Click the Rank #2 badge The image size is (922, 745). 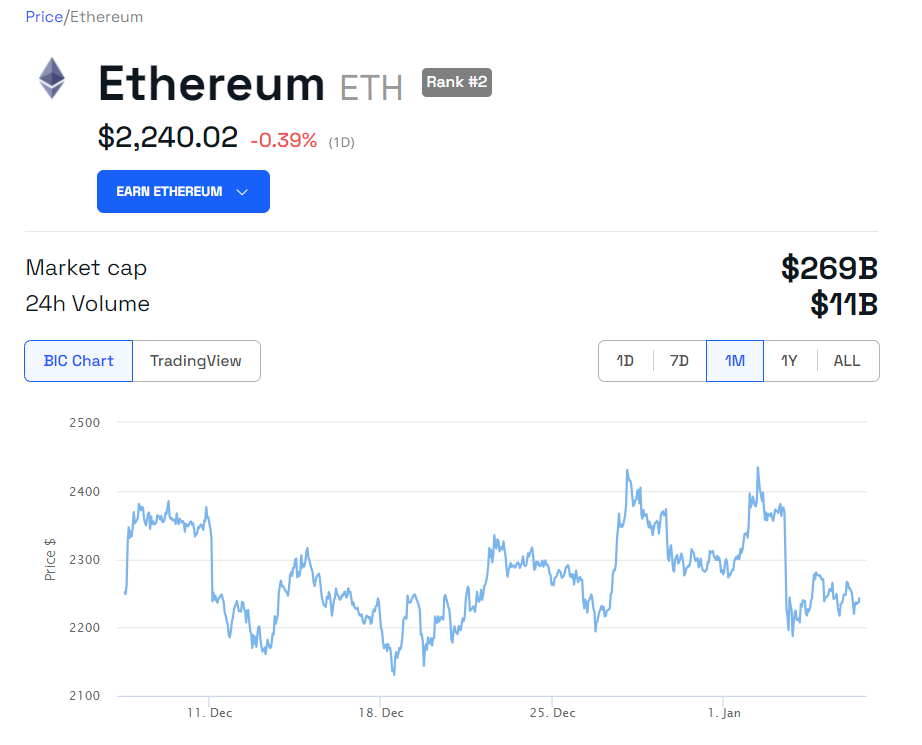(457, 82)
